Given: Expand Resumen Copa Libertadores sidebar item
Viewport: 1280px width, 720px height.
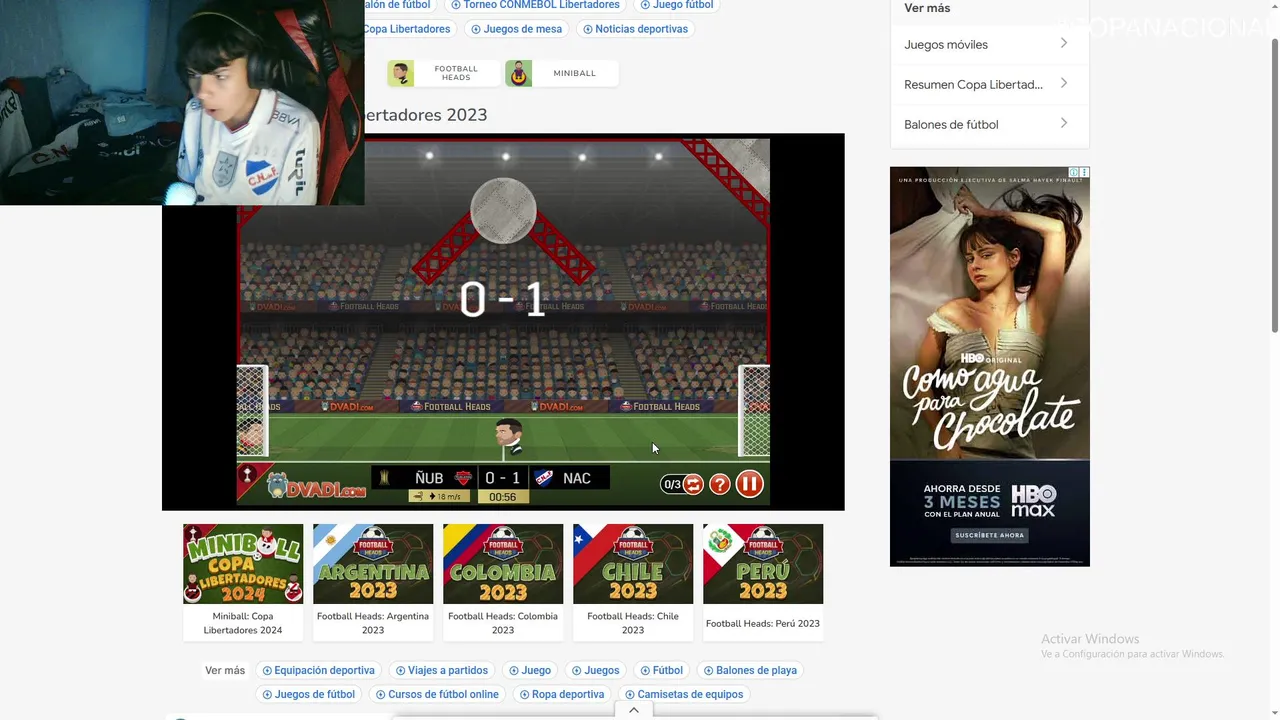Looking at the screenshot, I should point(988,84).
